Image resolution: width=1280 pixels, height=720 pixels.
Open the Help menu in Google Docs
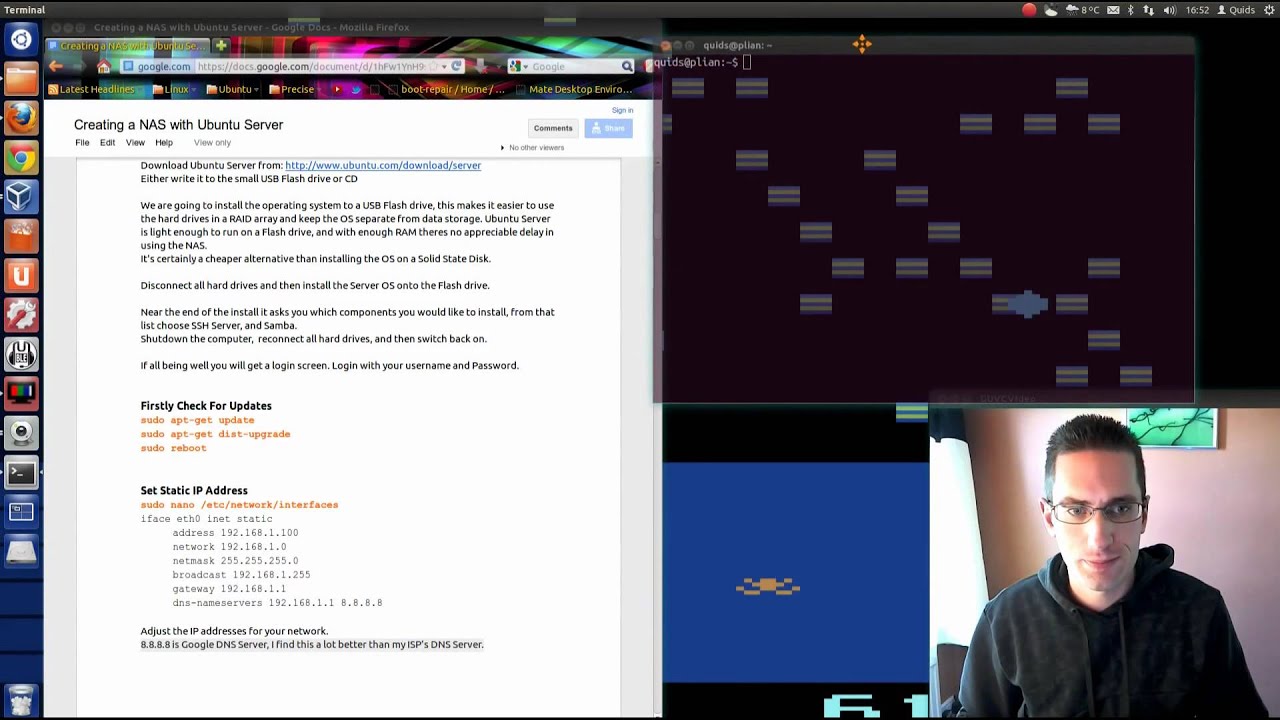[x=164, y=143]
